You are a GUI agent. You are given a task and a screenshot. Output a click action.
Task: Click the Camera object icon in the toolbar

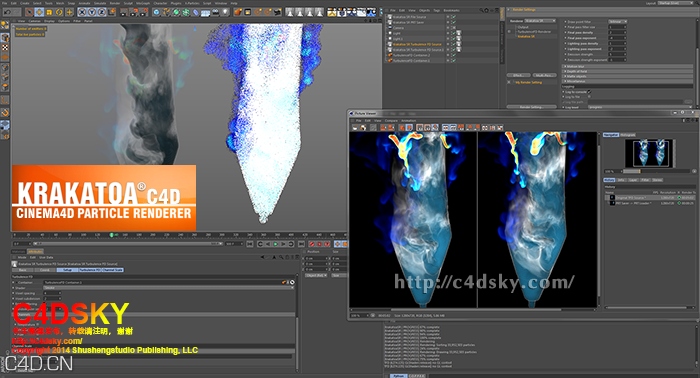pyautogui.click(x=216, y=12)
